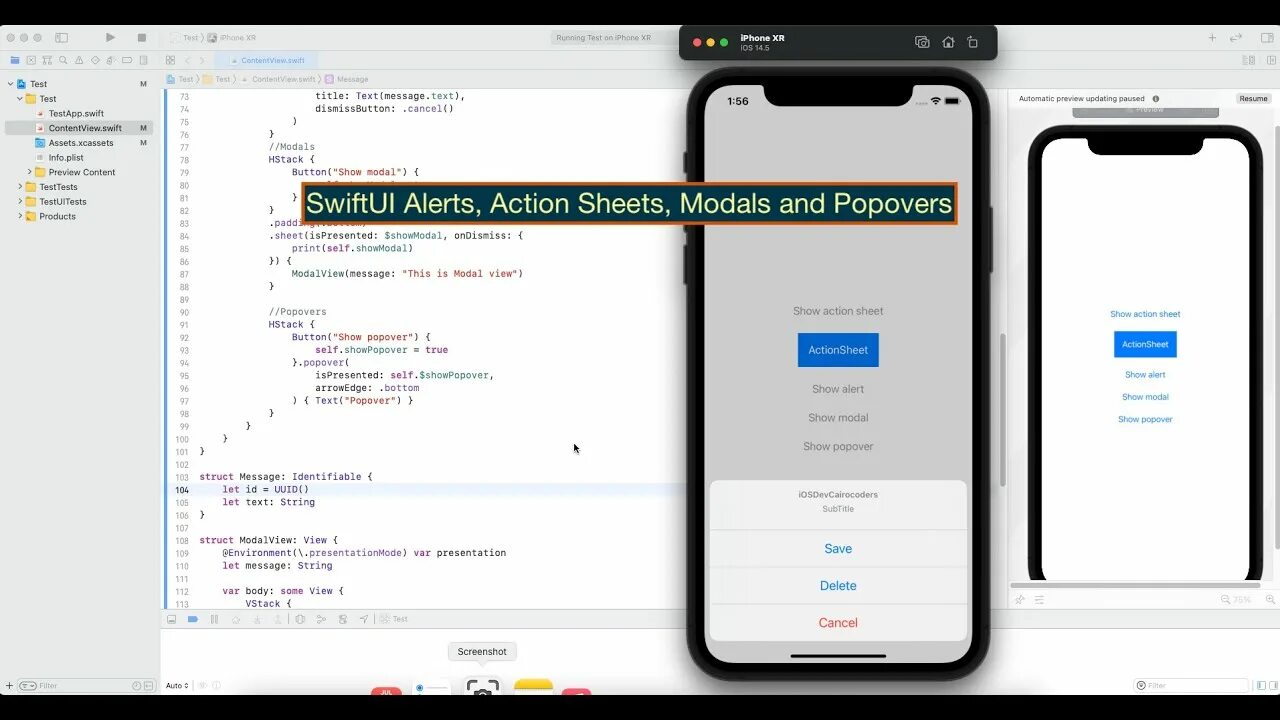
Task: Click the debug console Filter field
Action: [x=1192, y=686]
